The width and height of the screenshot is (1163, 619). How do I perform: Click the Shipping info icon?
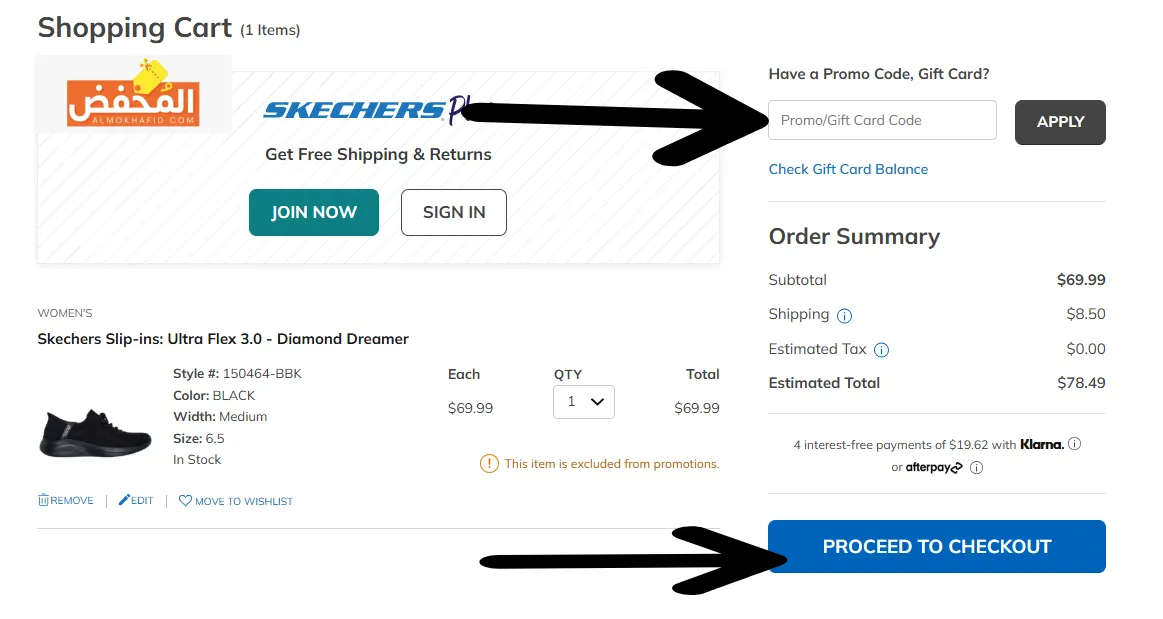844,316
